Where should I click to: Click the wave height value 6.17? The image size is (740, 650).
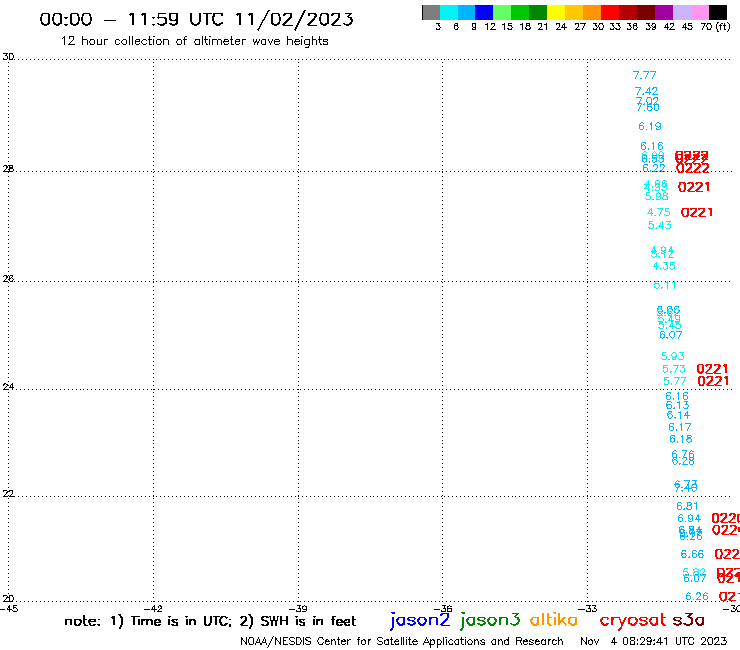(x=680, y=427)
